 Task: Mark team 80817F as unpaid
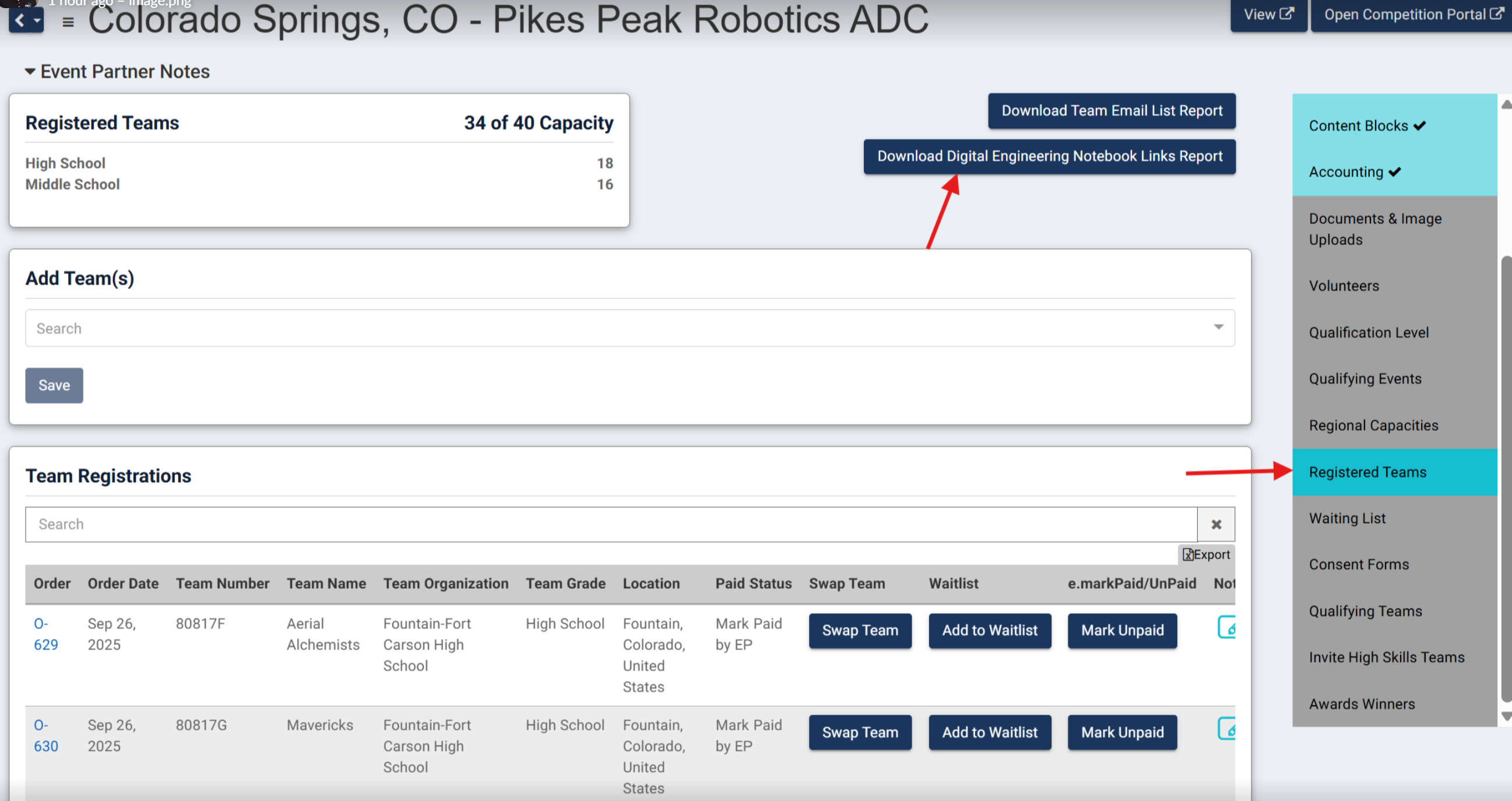[x=1122, y=631]
